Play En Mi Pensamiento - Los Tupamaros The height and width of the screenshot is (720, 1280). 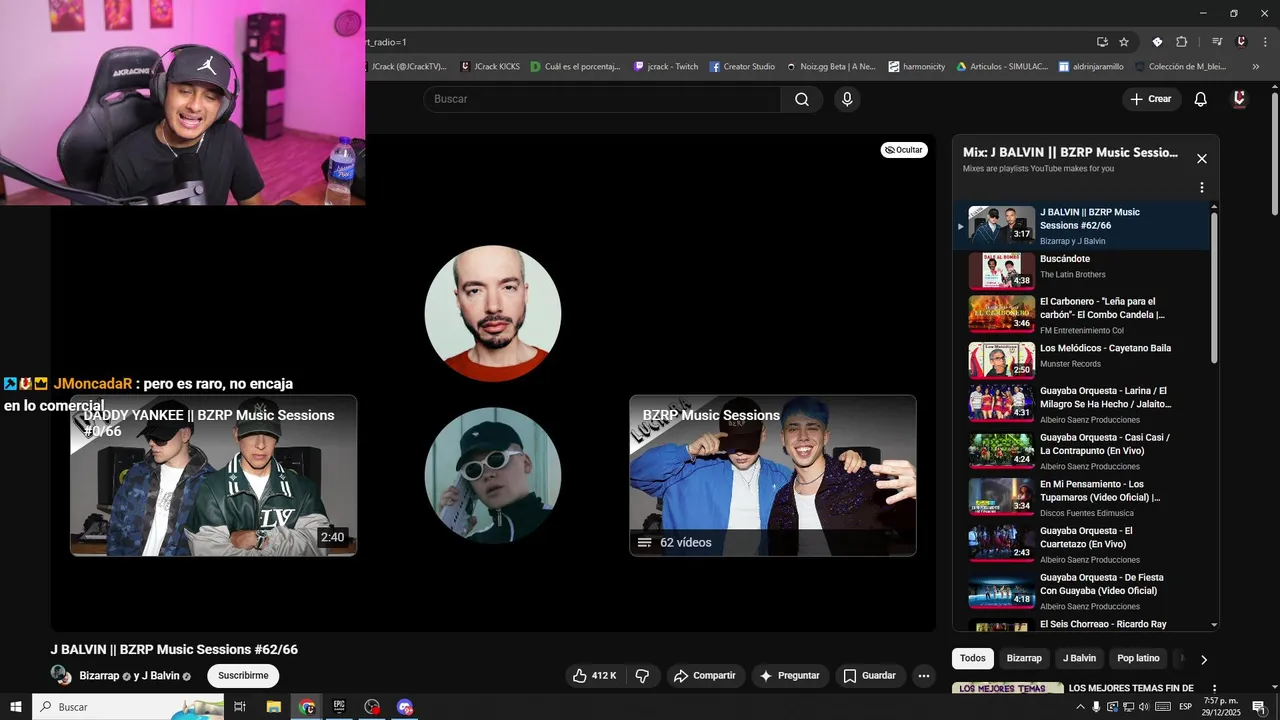pyautogui.click(x=1082, y=497)
